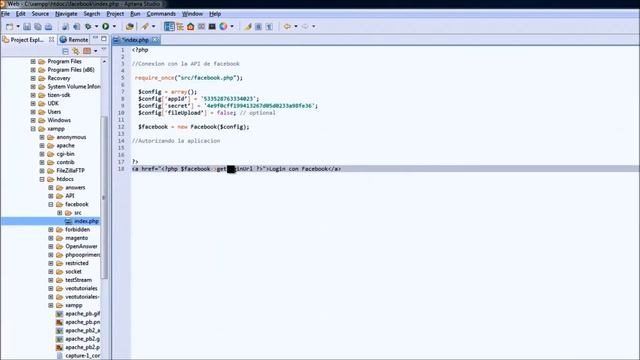
Task: Select index.php in the project tree
Action: [86, 221]
